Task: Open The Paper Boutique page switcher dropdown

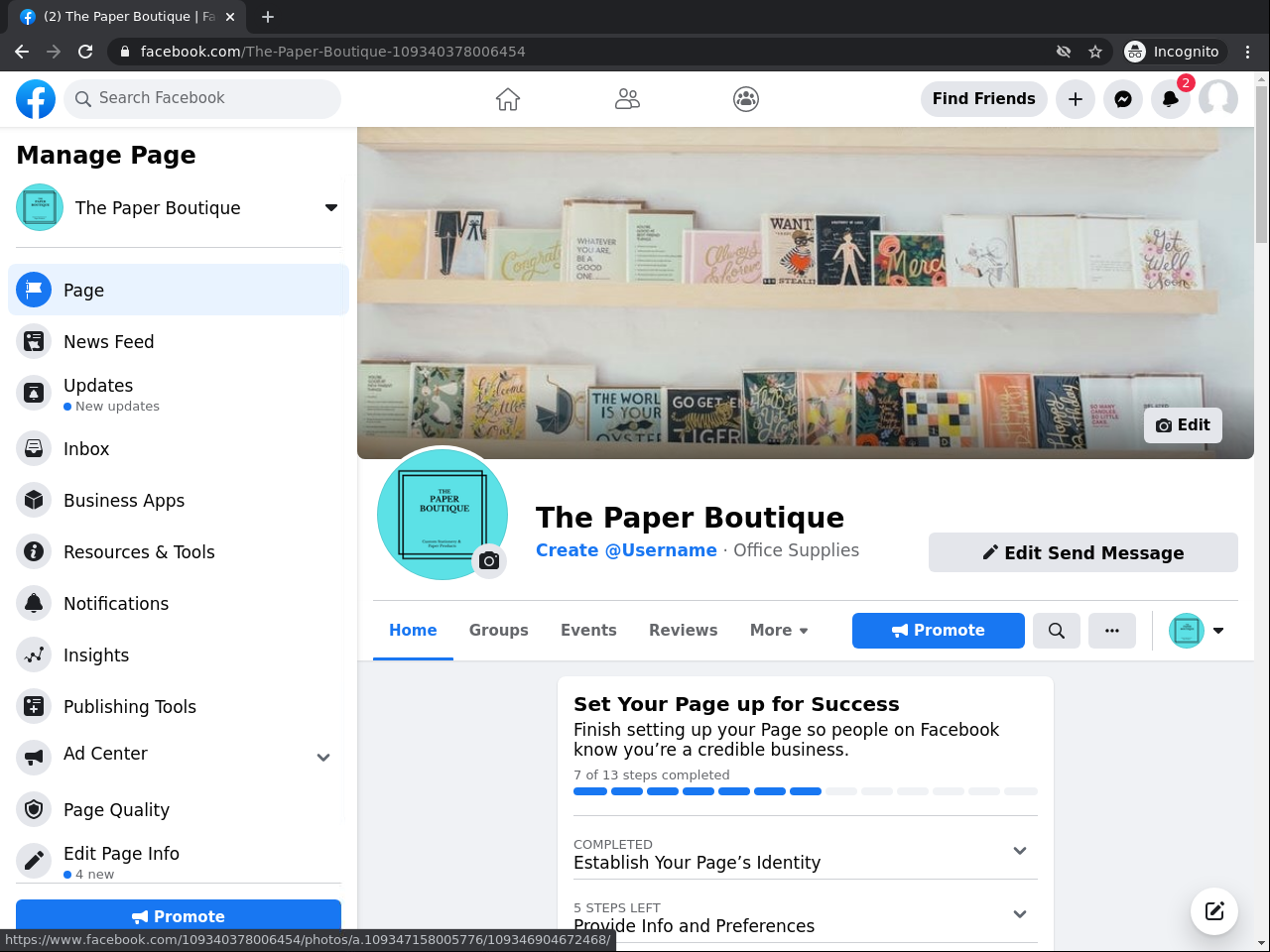Action: coord(331,207)
